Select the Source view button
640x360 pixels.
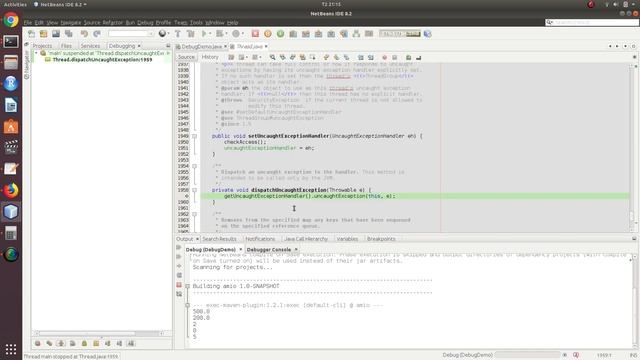tap(186, 57)
